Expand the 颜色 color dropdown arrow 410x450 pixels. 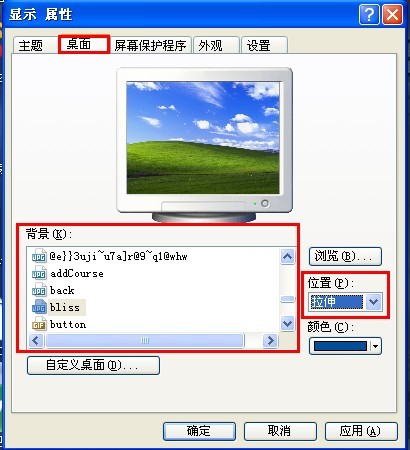(x=376, y=346)
